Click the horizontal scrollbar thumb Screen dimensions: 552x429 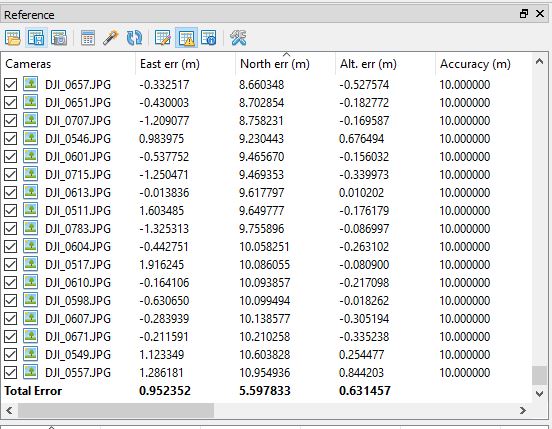pos(116,410)
